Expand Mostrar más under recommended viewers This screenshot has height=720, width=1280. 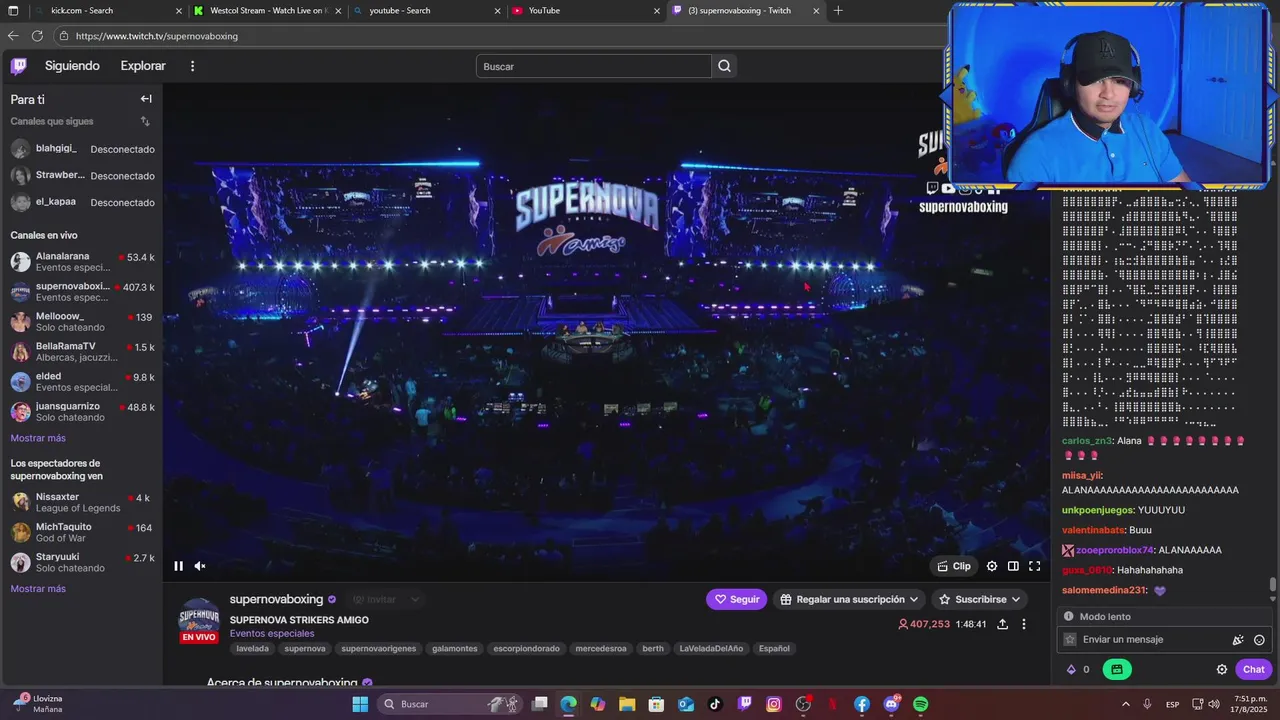pyautogui.click(x=38, y=589)
